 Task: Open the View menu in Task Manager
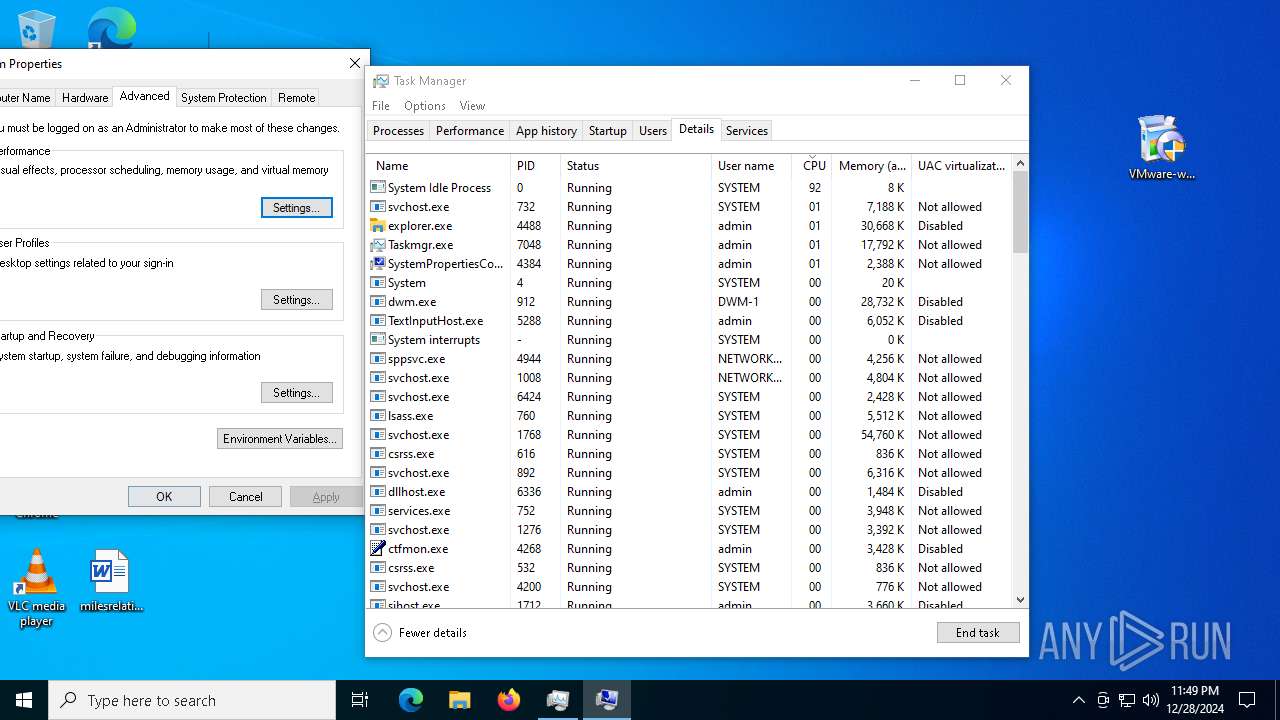pyautogui.click(x=472, y=106)
